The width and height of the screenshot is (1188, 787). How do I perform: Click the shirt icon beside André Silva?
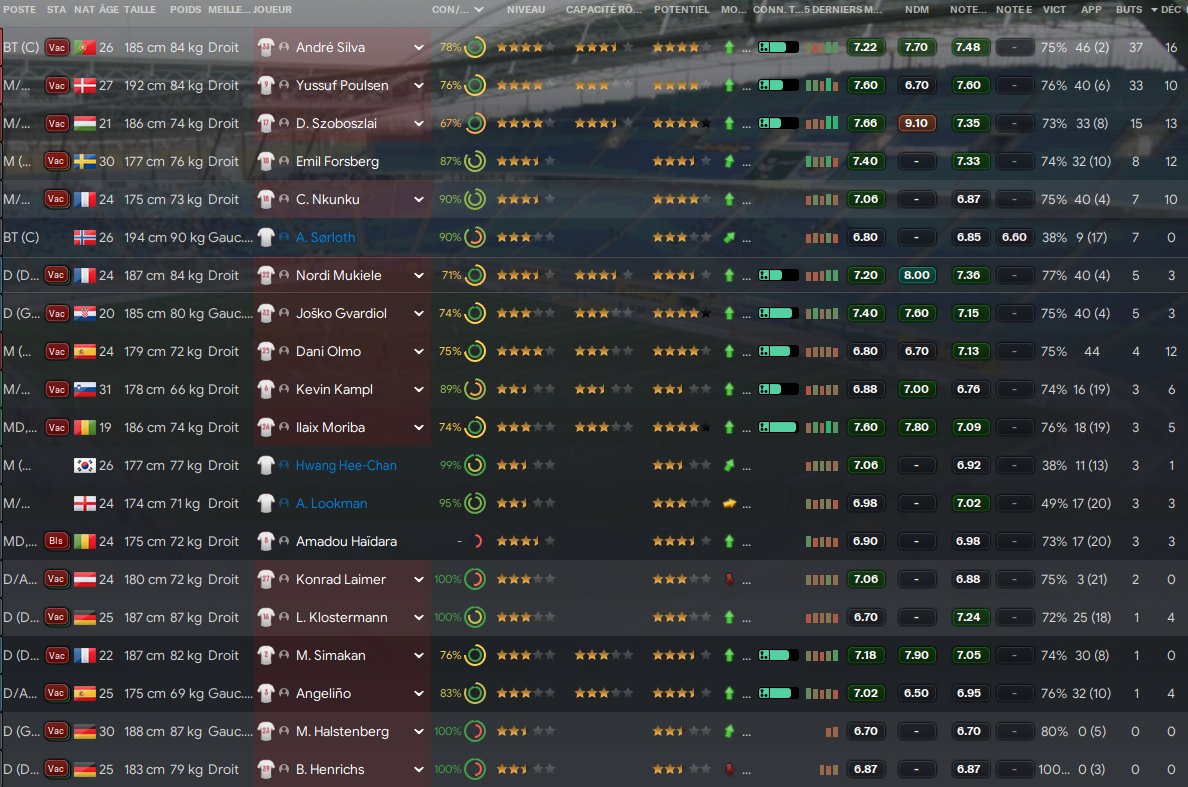pos(265,47)
